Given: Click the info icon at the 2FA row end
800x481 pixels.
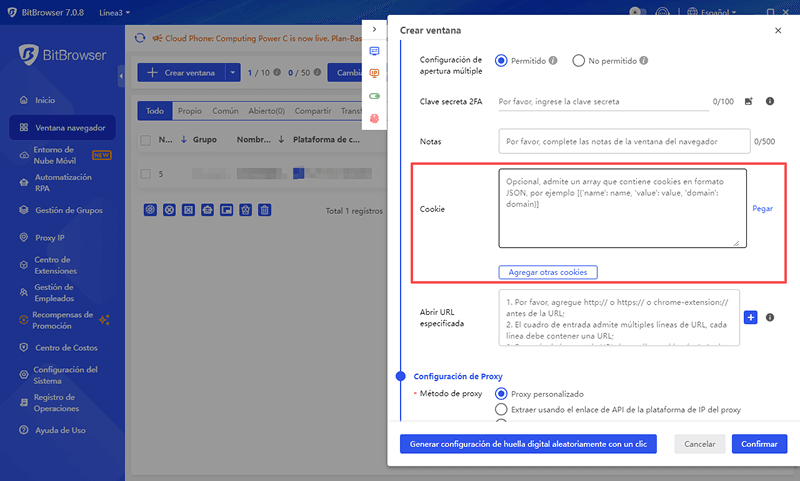Looking at the screenshot, I should tap(770, 101).
